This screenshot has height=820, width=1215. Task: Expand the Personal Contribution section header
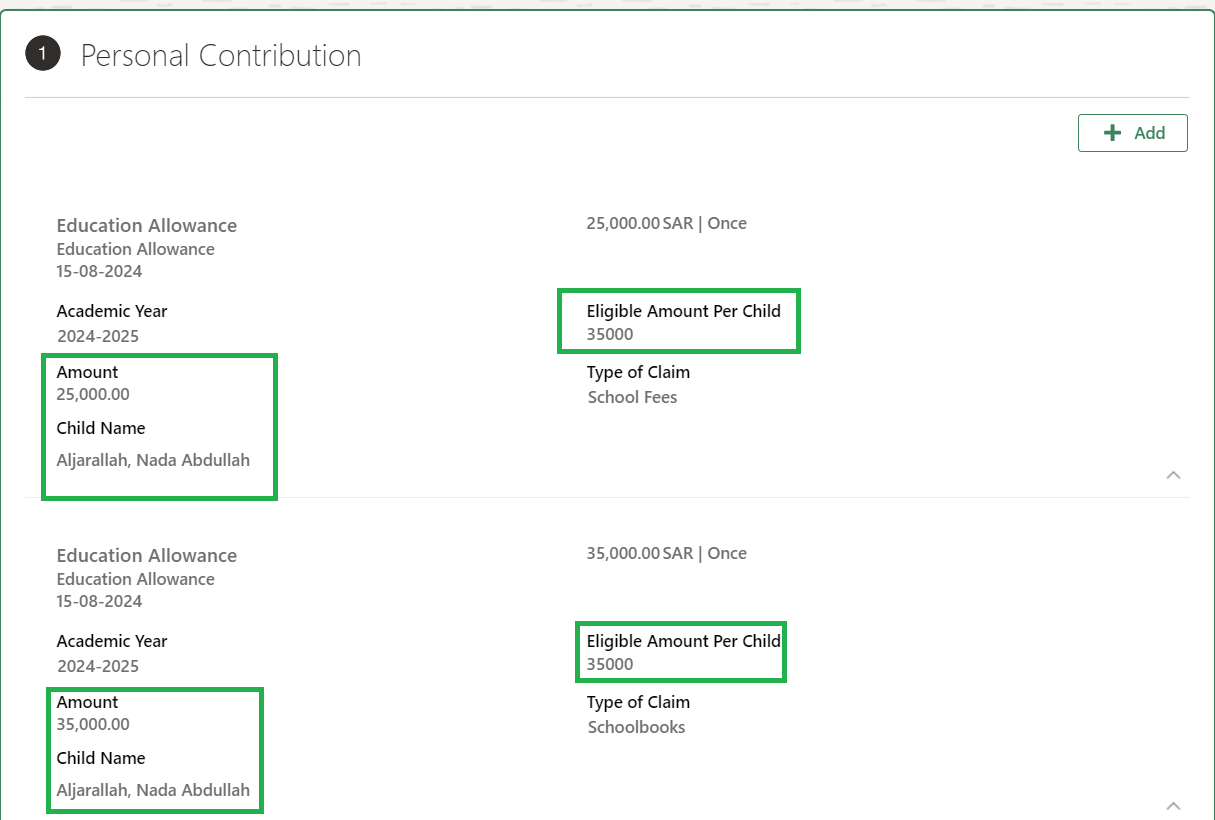coord(221,55)
